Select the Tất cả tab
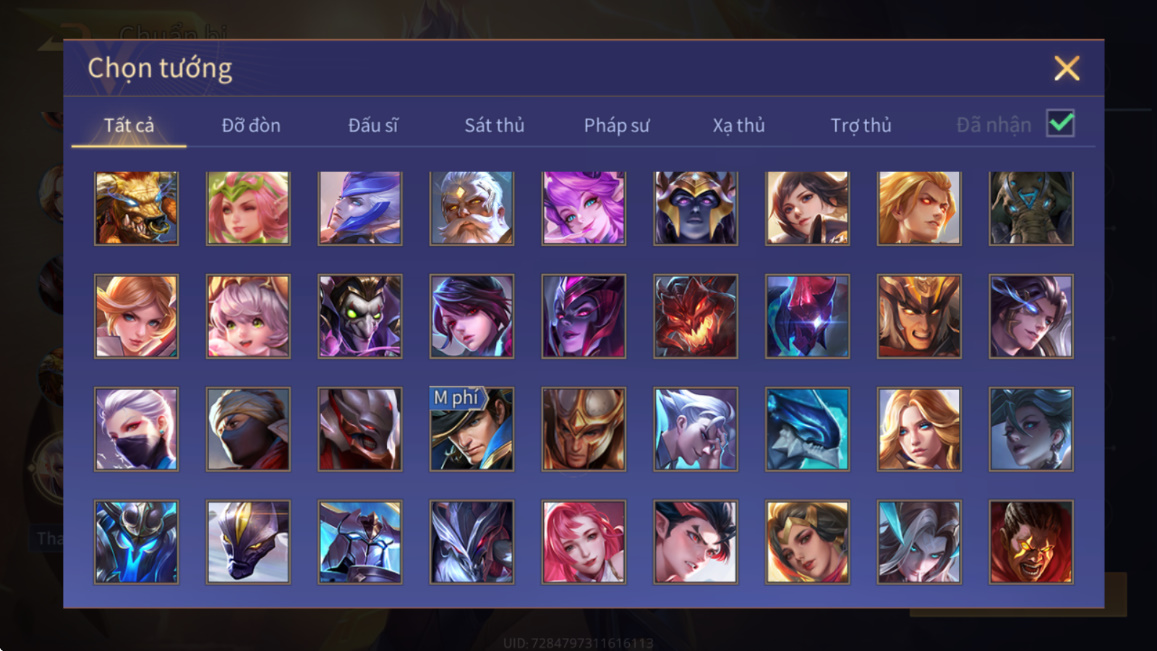 coord(129,125)
